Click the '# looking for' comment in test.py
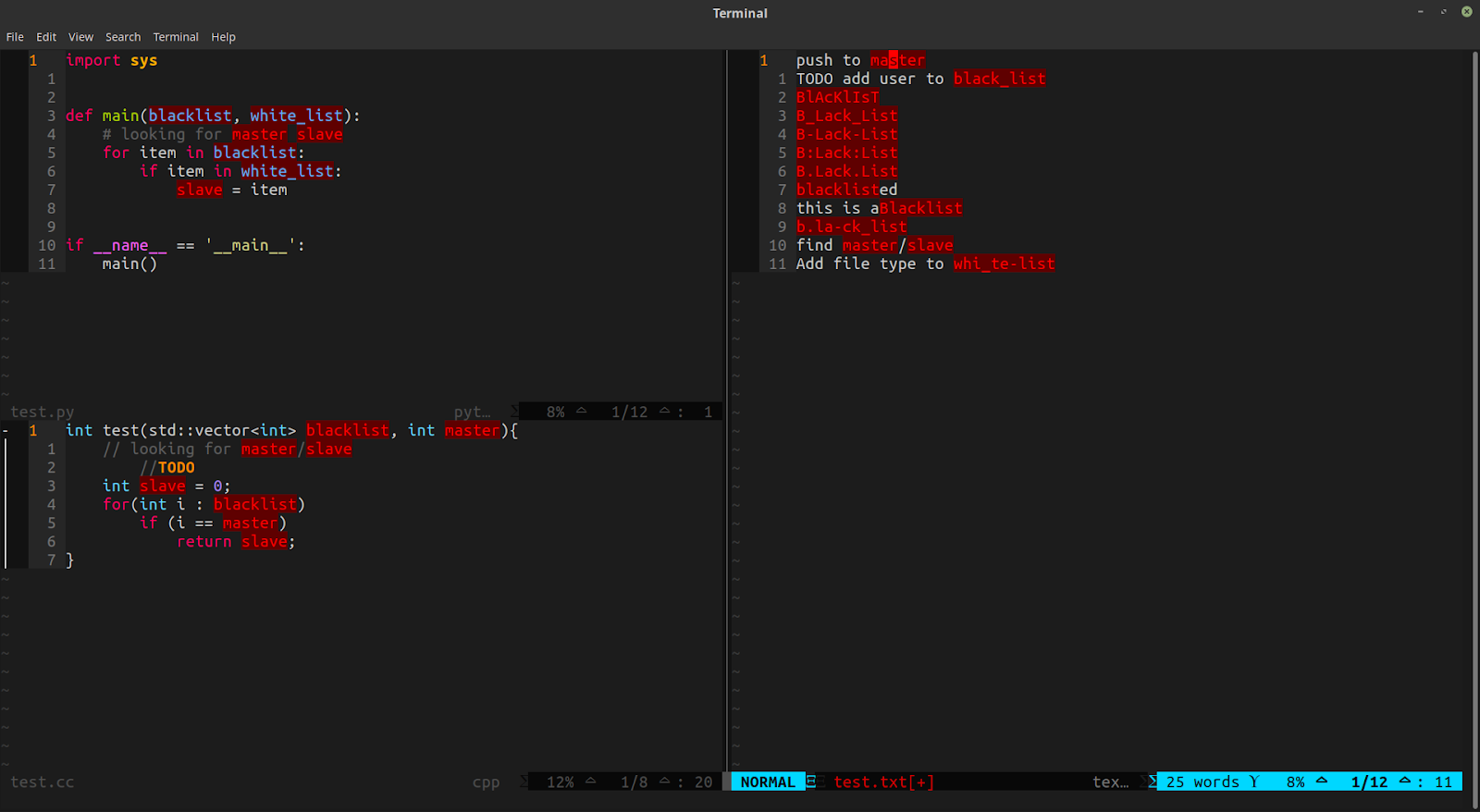Image resolution: width=1480 pixels, height=812 pixels. click(x=163, y=134)
